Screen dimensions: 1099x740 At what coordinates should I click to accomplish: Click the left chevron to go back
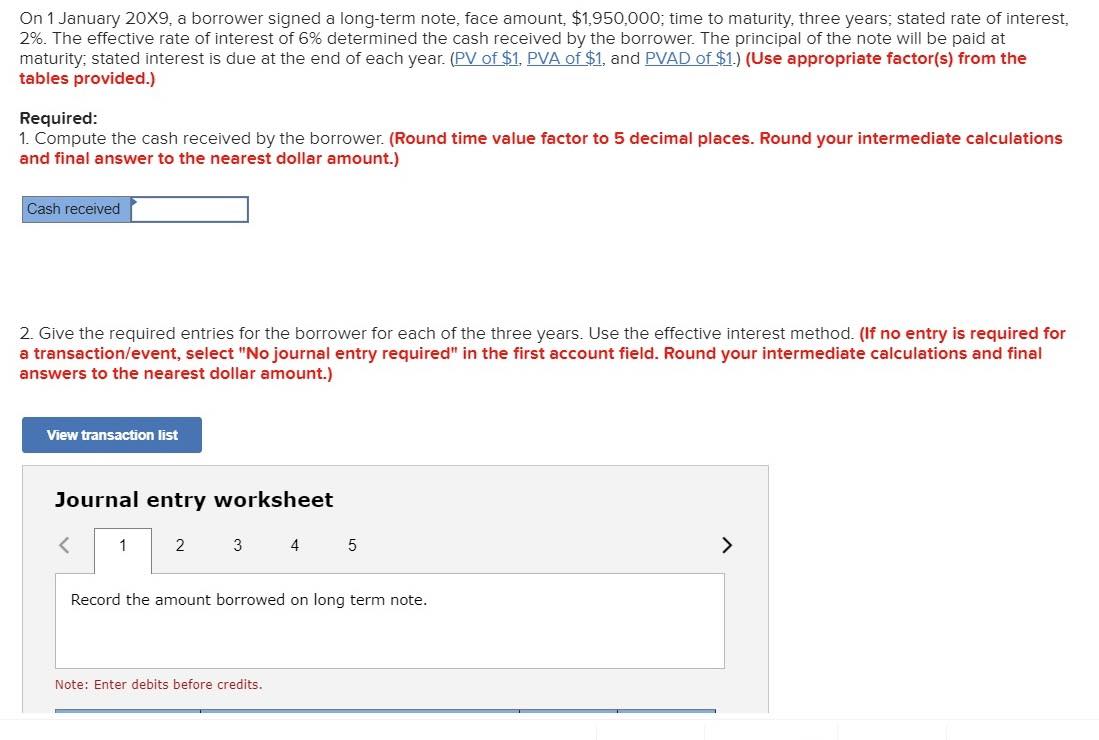click(x=63, y=545)
